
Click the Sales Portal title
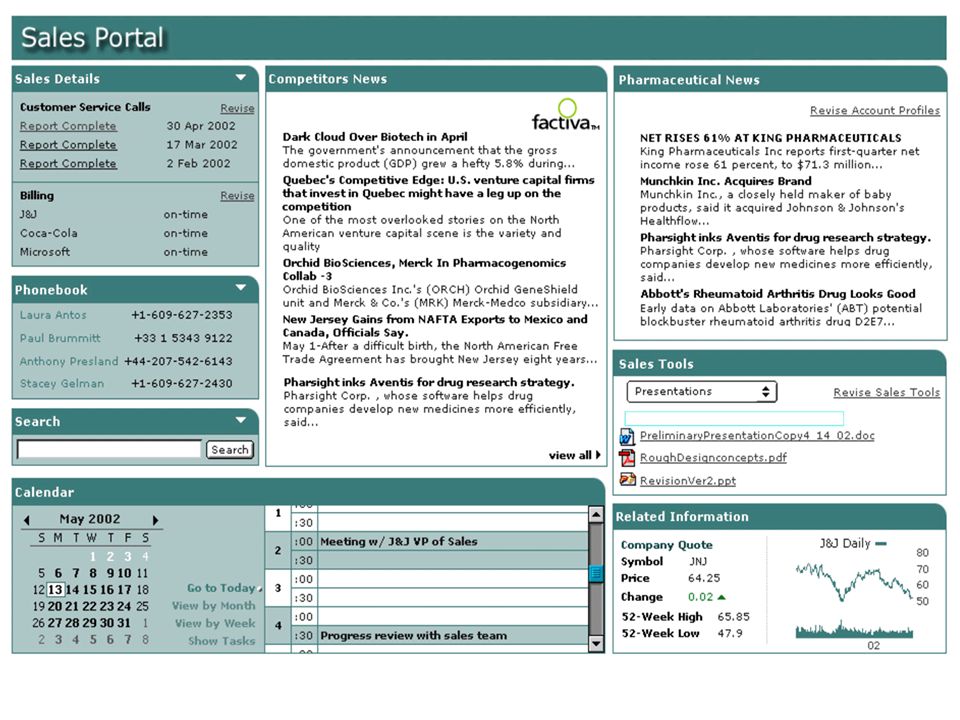pos(92,38)
